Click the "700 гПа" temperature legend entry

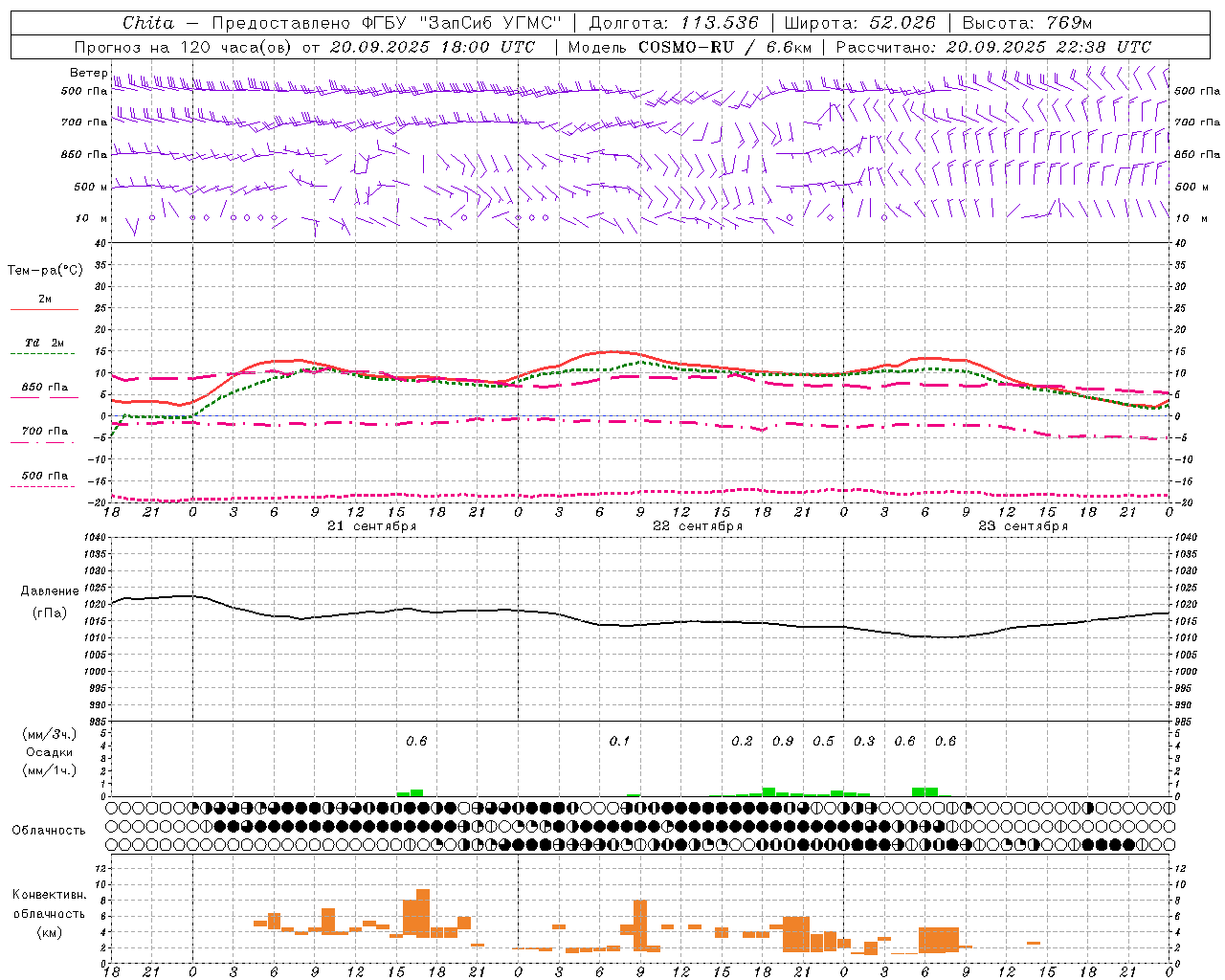[x=44, y=431]
